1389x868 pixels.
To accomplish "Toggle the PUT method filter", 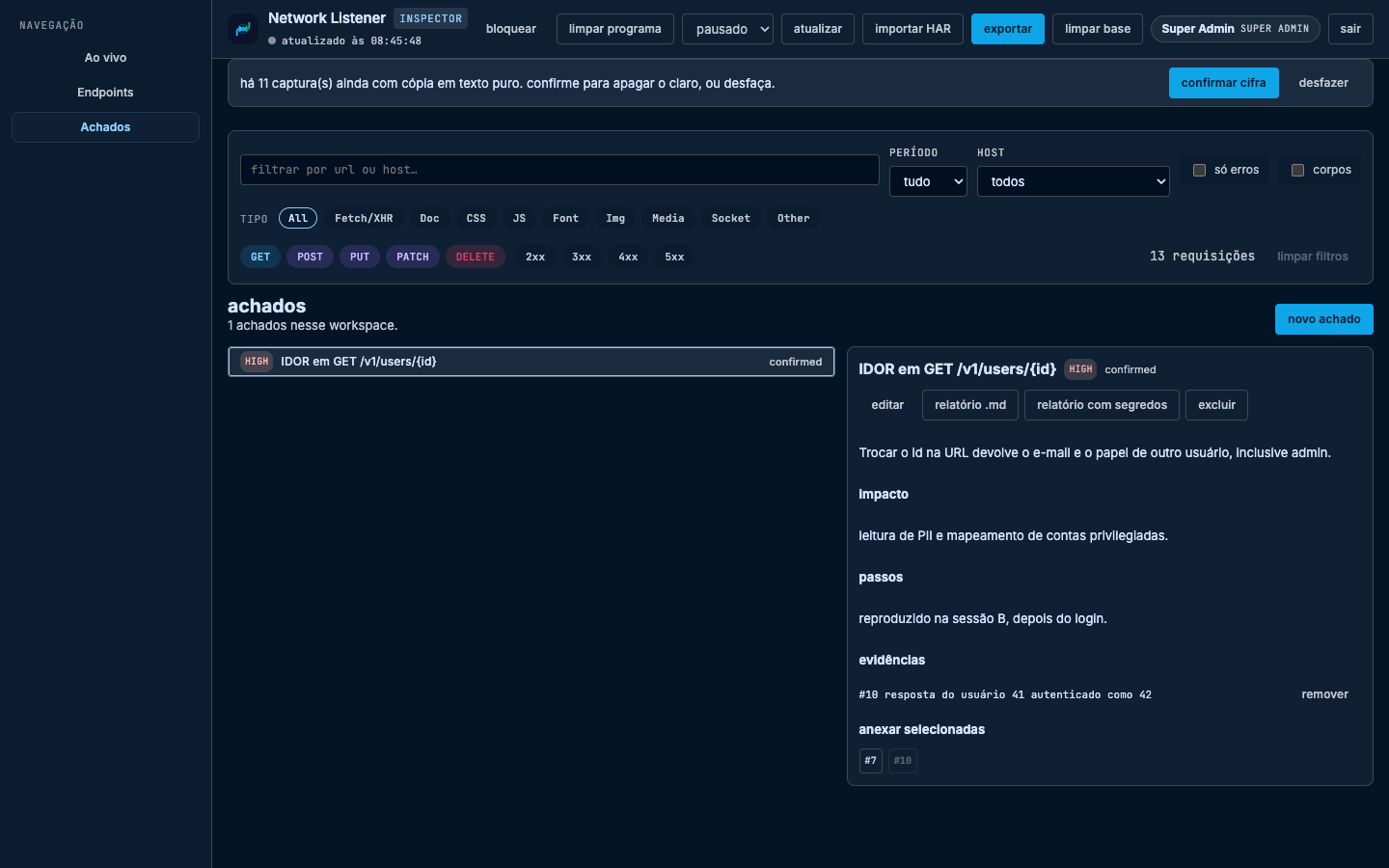I will 360,257.
